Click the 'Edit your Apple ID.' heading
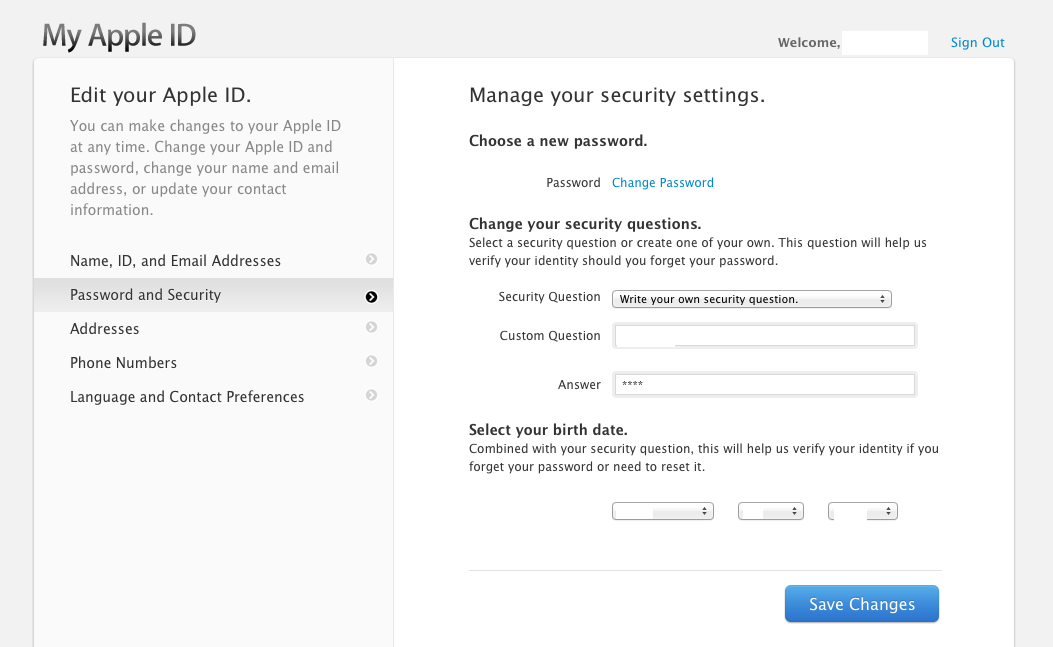Image resolution: width=1053 pixels, height=647 pixels. 161,95
